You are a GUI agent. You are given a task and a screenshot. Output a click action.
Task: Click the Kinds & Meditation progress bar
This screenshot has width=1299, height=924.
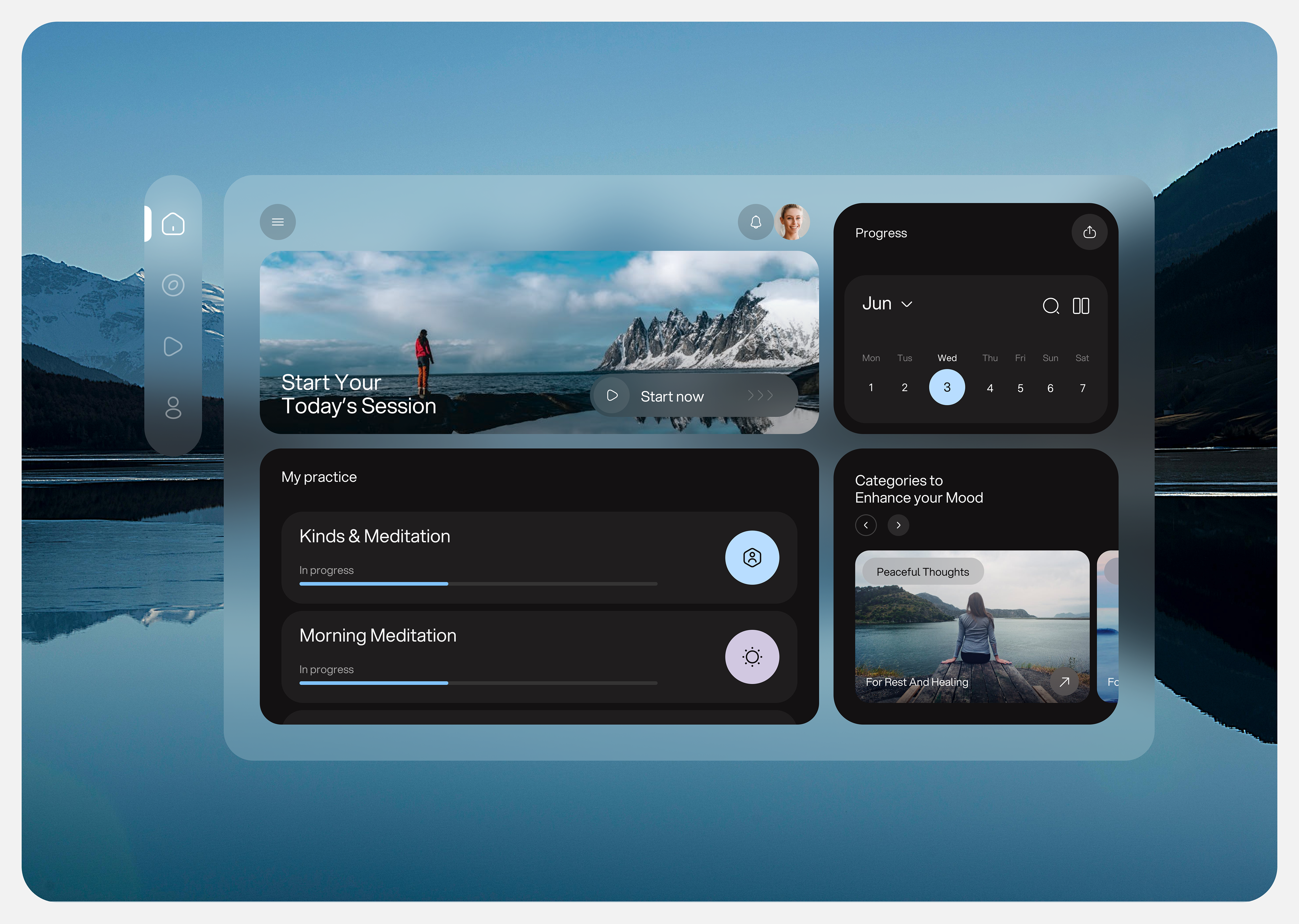tap(478, 584)
